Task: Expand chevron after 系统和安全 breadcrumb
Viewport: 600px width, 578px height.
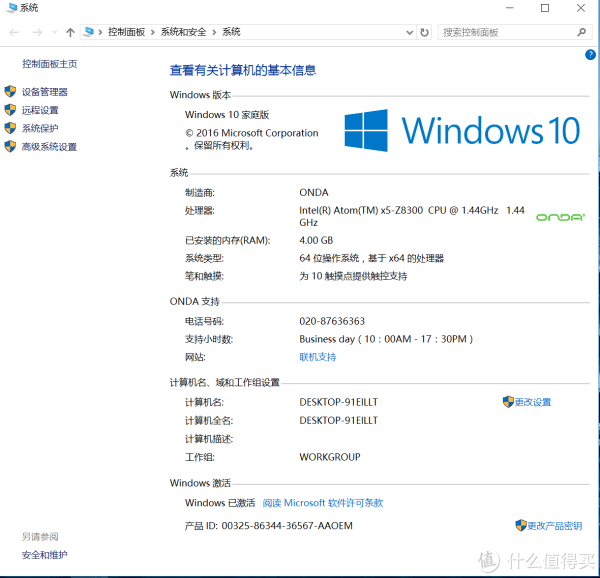Action: pyautogui.click(x=214, y=32)
